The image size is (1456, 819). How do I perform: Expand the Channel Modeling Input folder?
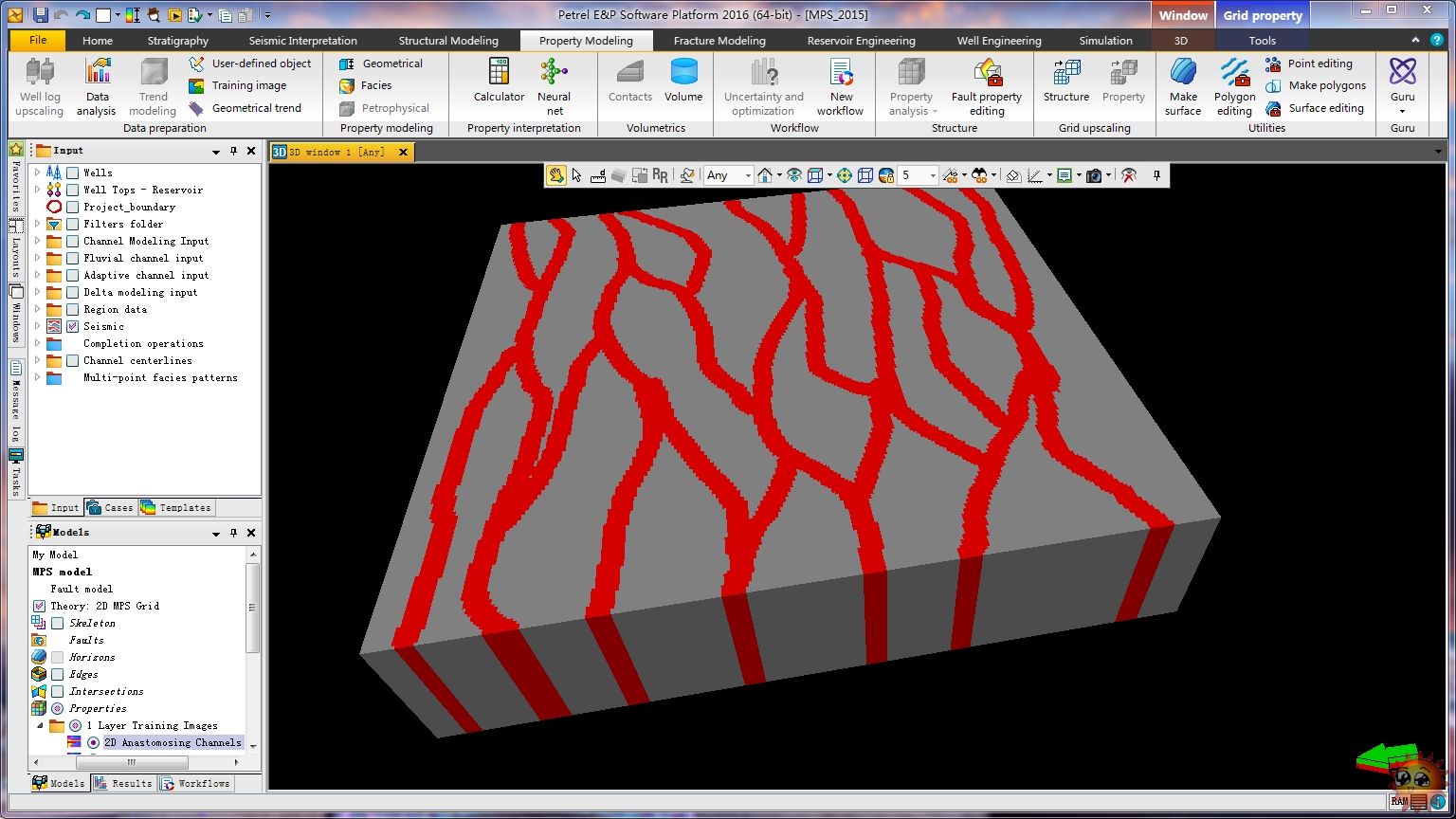pos(38,241)
